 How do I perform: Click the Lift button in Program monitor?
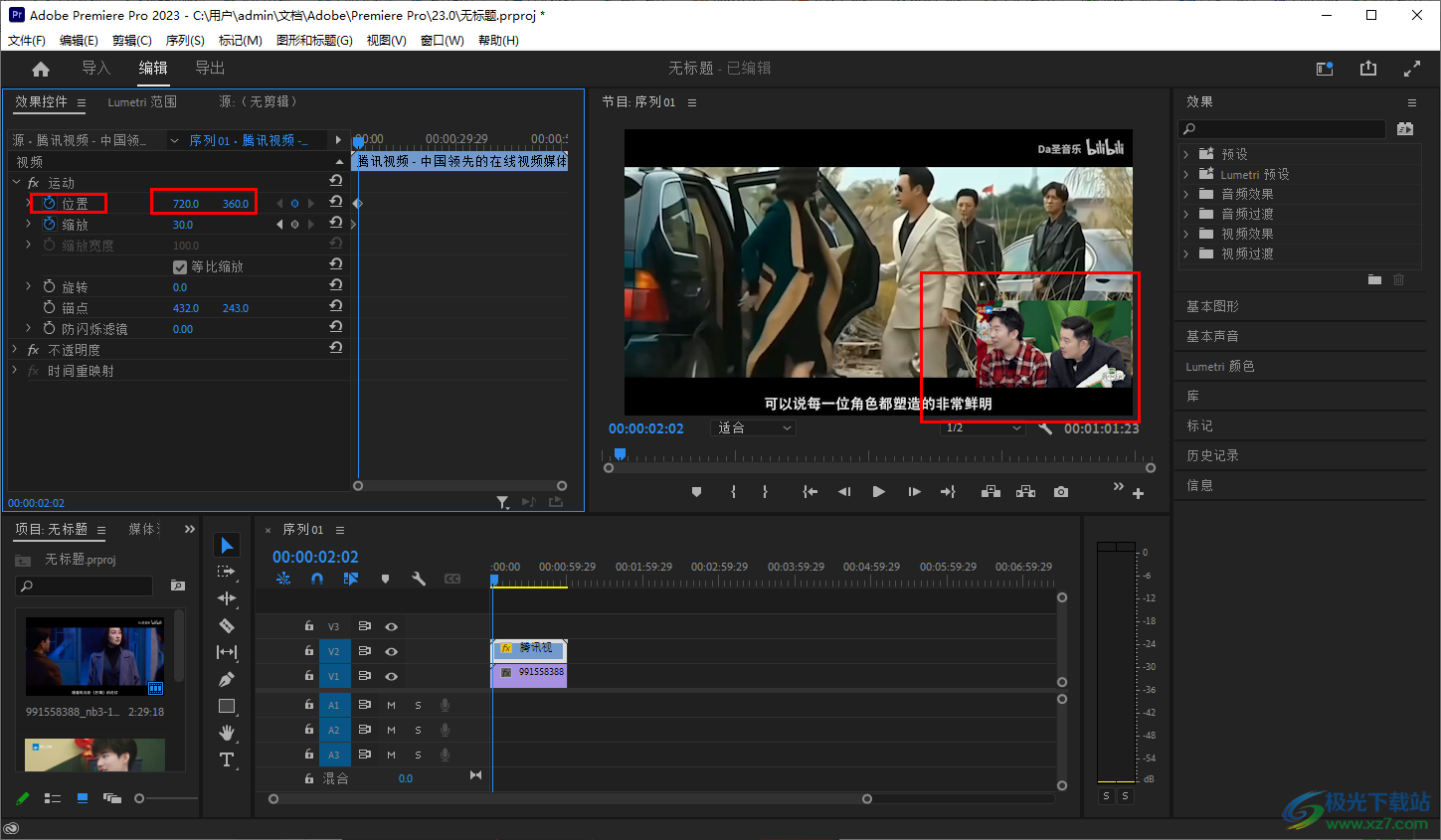(x=991, y=491)
